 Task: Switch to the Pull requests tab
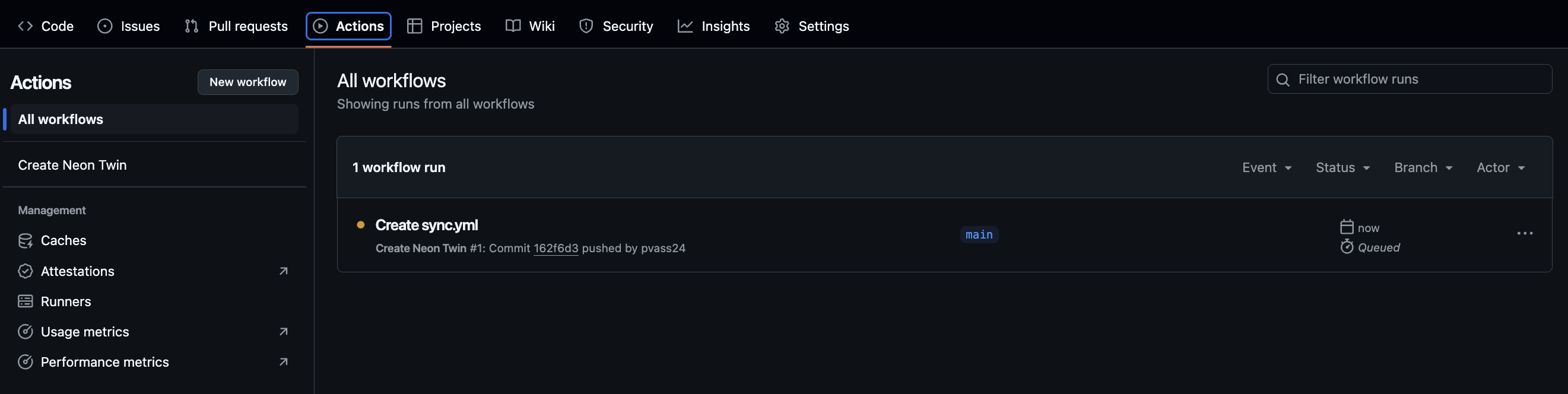point(236,26)
